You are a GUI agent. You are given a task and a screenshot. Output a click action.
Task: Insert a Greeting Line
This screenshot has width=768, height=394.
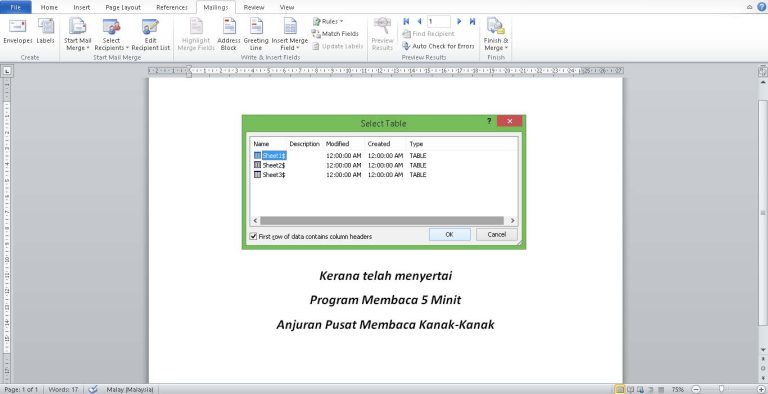(256, 34)
